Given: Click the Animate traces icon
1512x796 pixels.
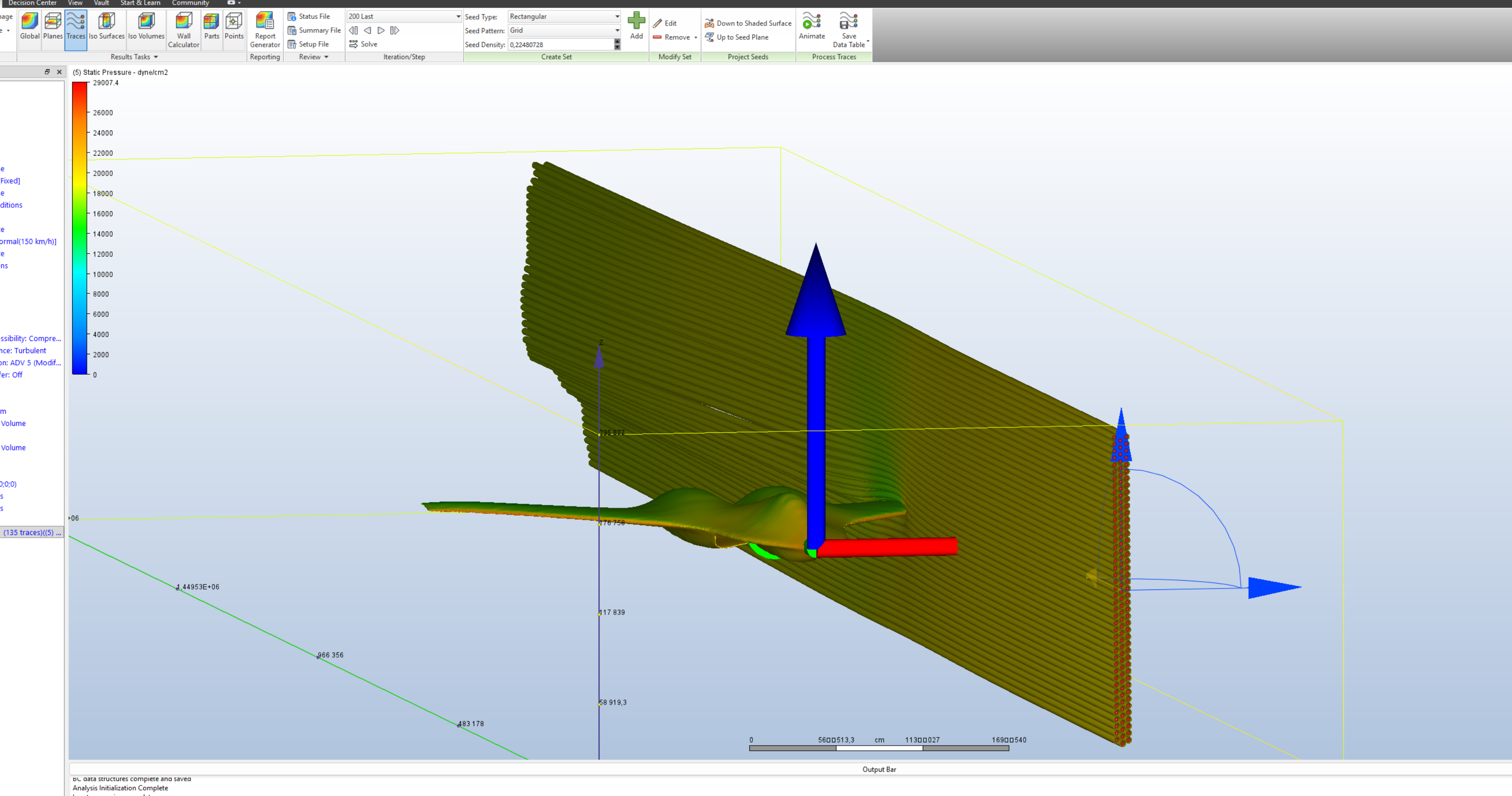Looking at the screenshot, I should (x=811, y=27).
